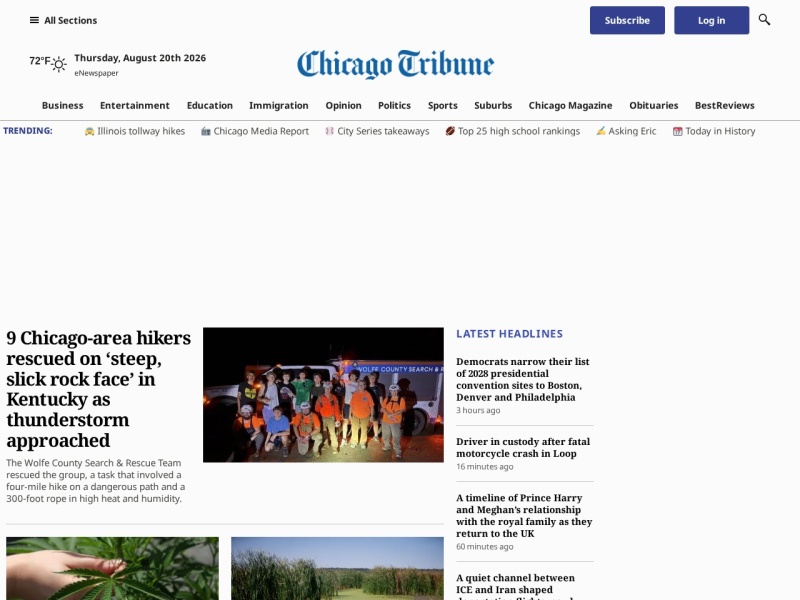Click the Wolfe County Search & Rescue summary text
This screenshot has height=600, width=800.
tap(95, 481)
